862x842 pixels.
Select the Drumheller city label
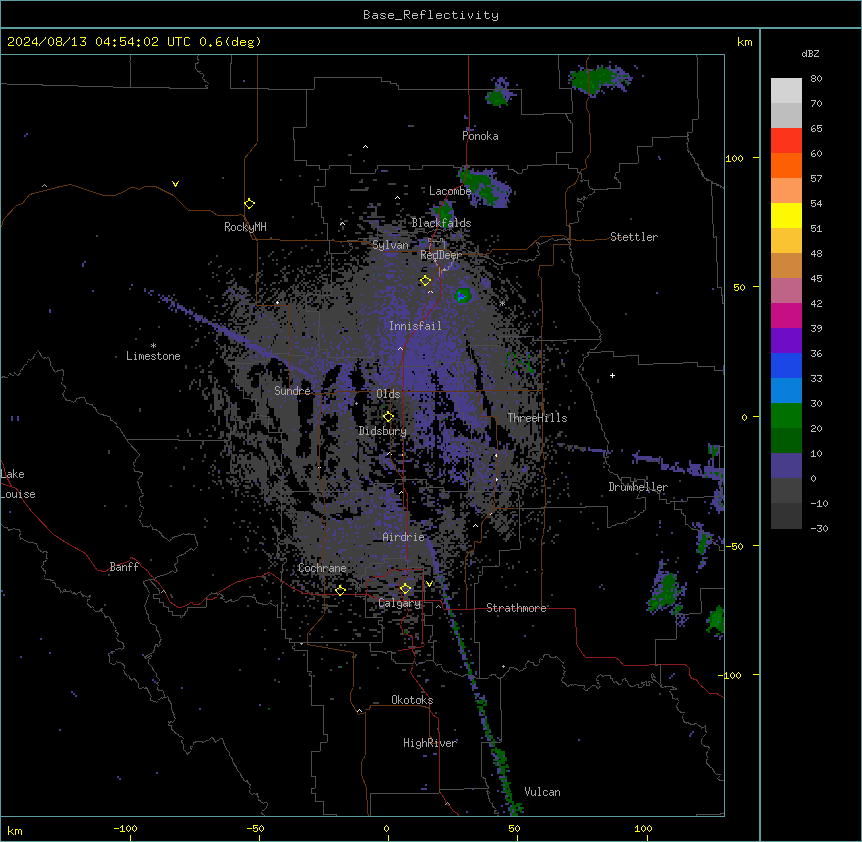click(638, 487)
